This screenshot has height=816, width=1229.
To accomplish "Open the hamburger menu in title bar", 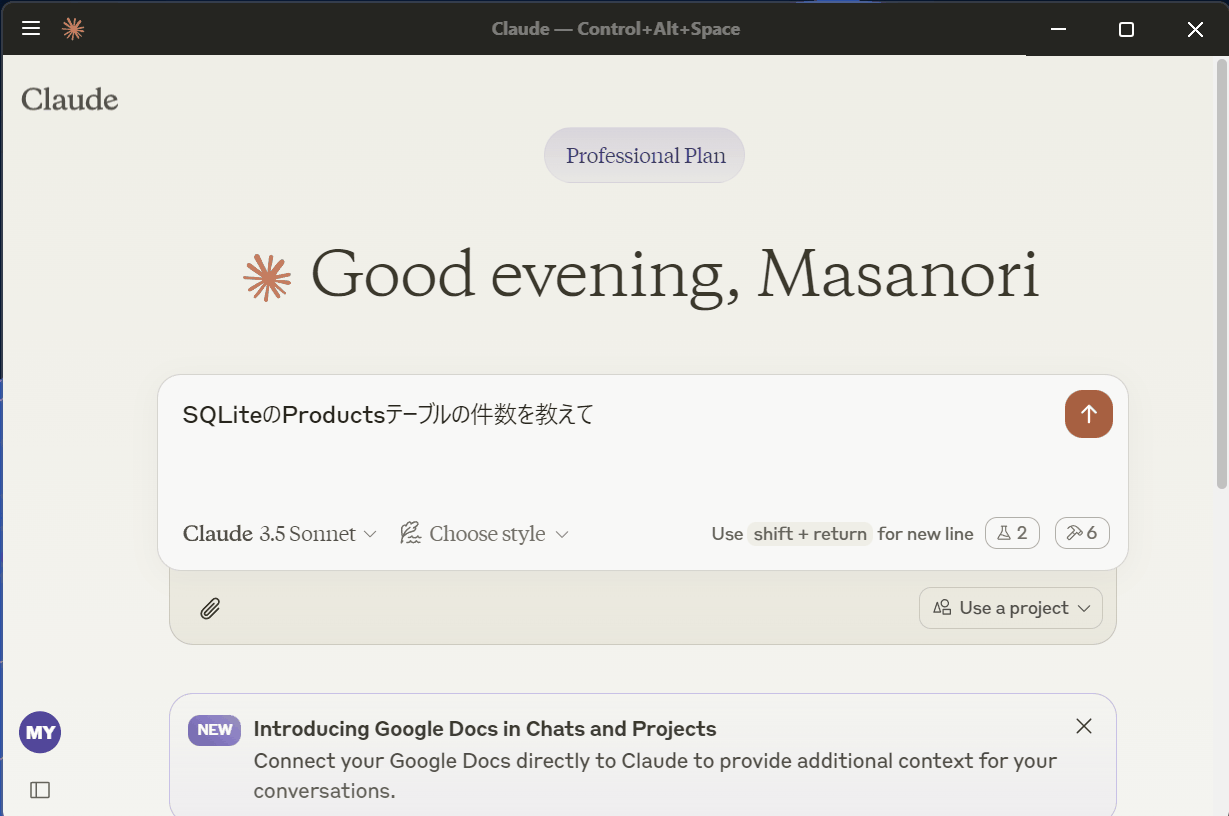I will [x=31, y=28].
